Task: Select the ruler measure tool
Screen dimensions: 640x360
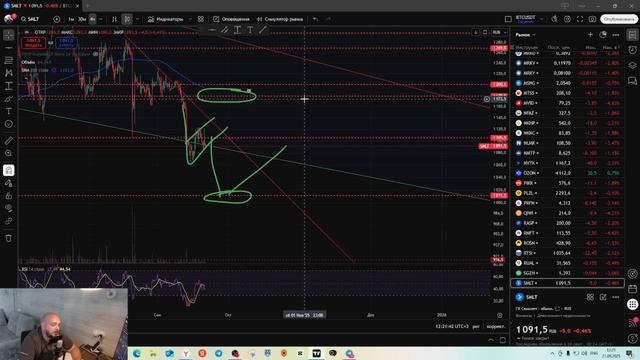Action: (9, 141)
